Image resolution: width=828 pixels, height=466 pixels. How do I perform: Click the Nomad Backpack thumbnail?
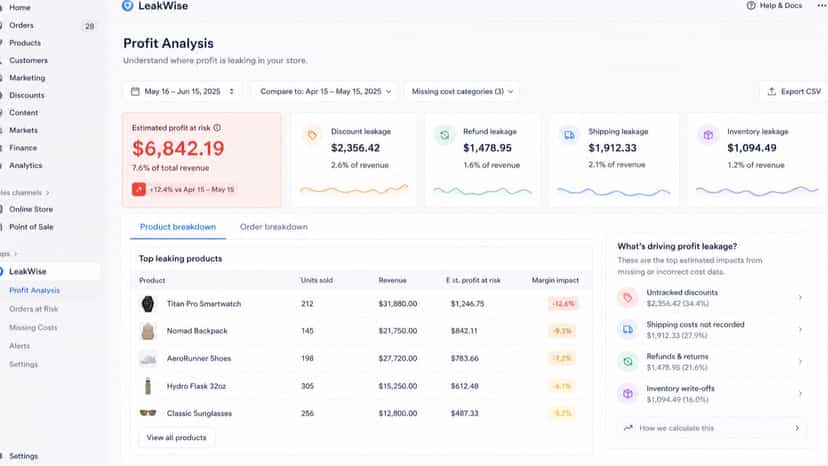pos(148,331)
